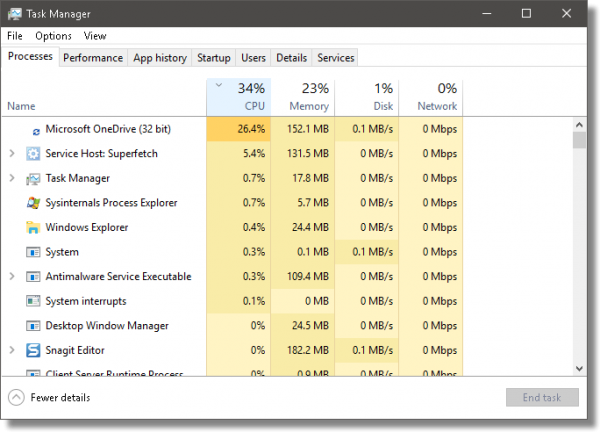Image resolution: width=600 pixels, height=432 pixels.
Task: Click Antimalware Service Executable row name
Action: coord(118,276)
